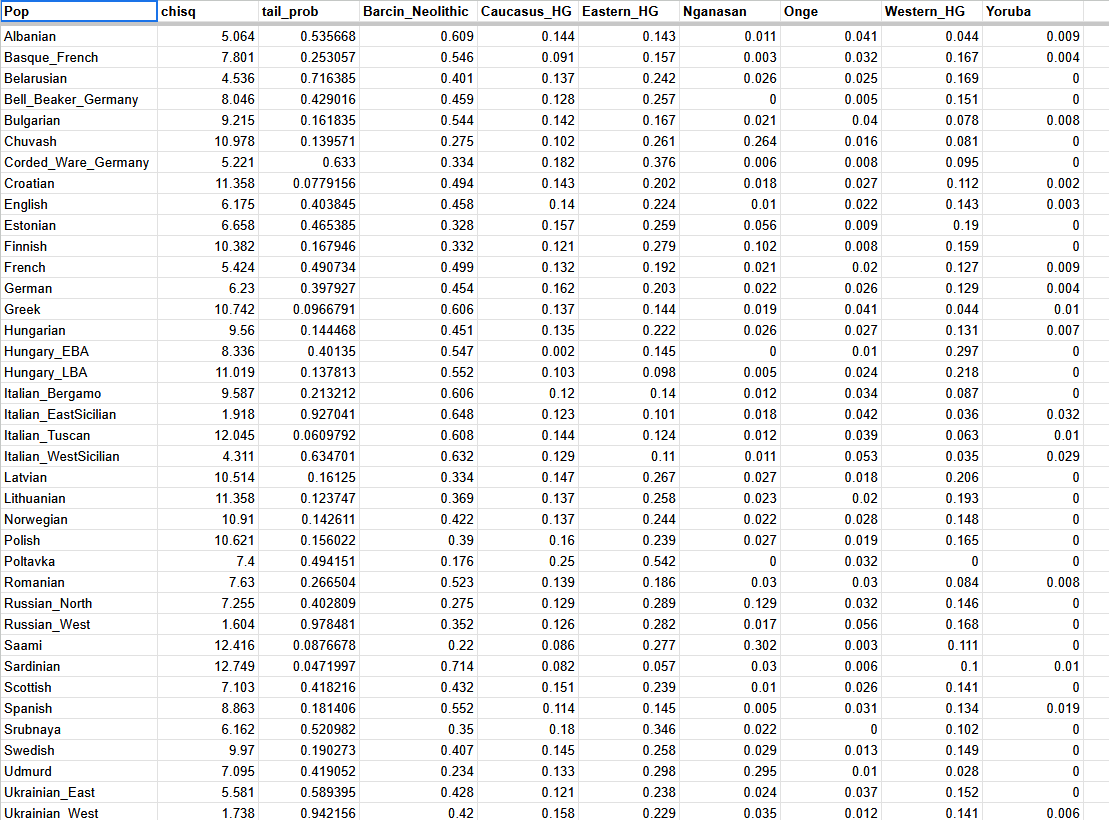The width and height of the screenshot is (1109, 820).
Task: Click the German row label
Action: [x=28, y=288]
